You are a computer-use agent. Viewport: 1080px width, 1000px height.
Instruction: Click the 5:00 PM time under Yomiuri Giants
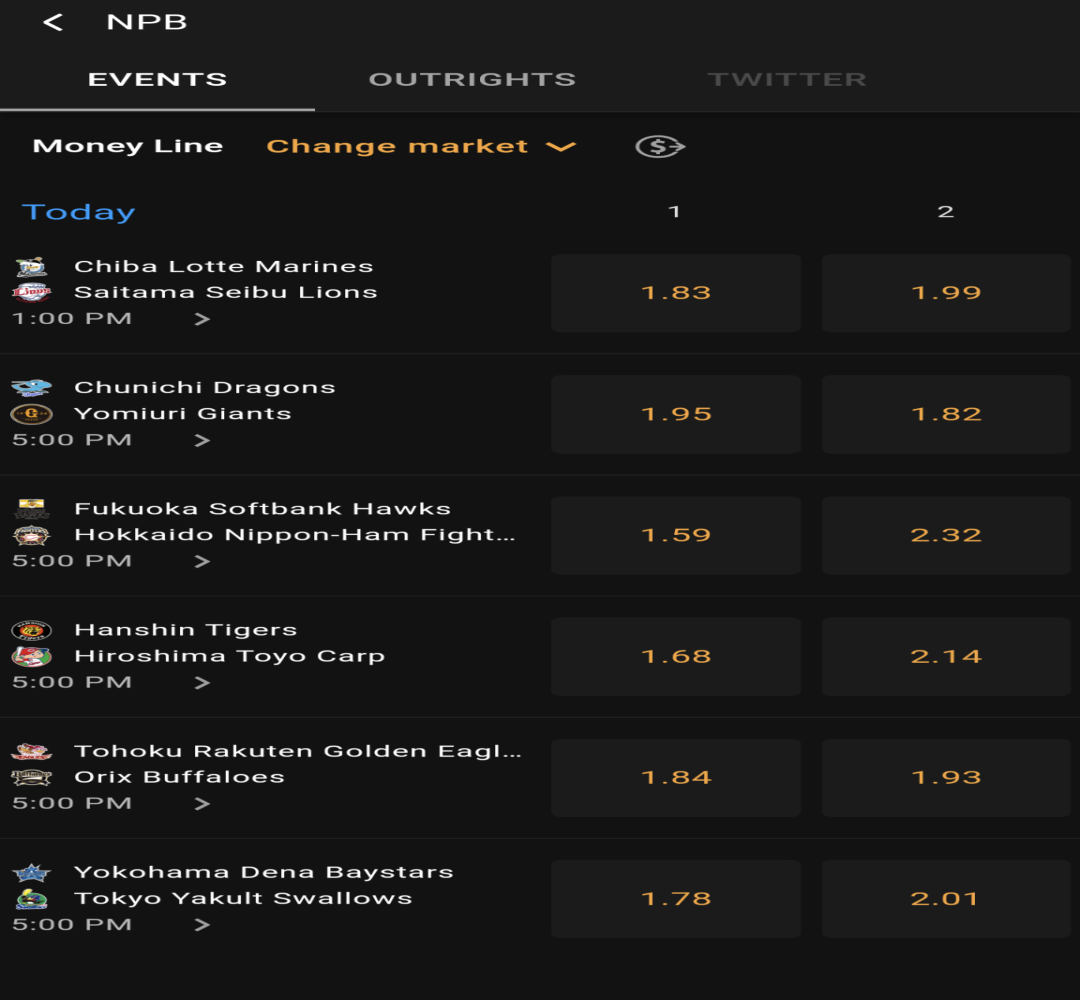point(72,440)
